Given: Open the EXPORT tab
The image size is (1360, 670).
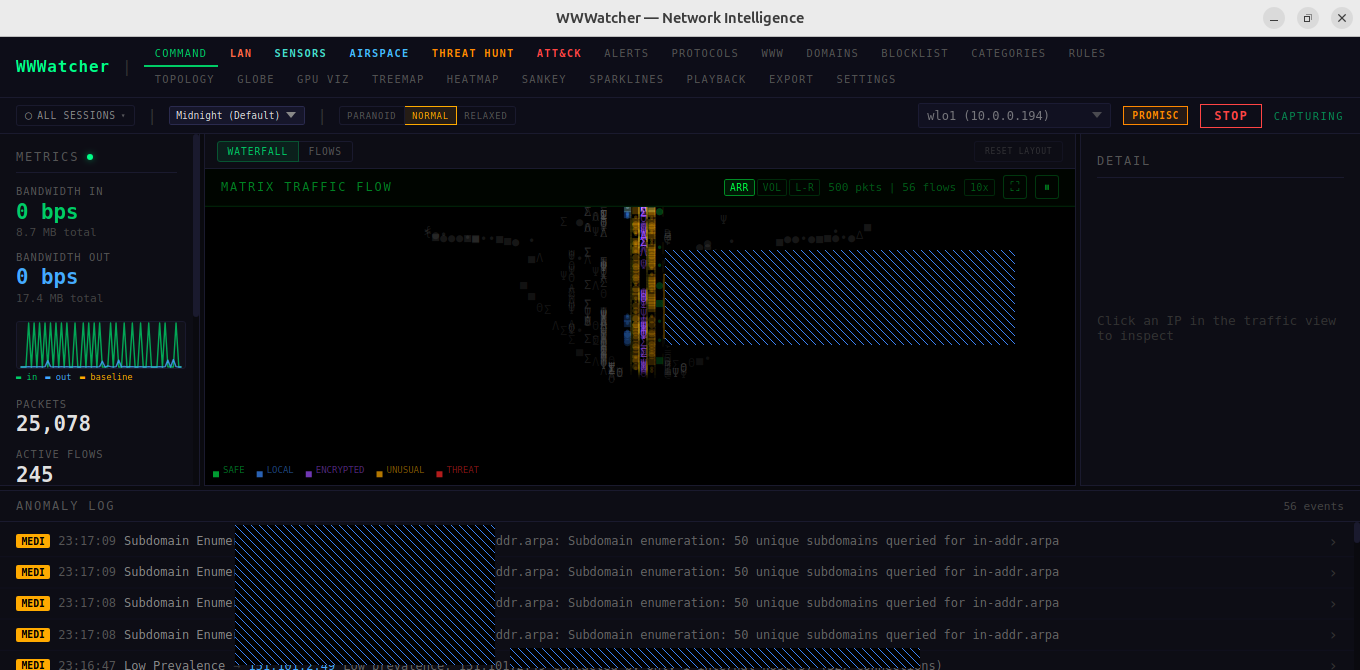Looking at the screenshot, I should coord(791,79).
